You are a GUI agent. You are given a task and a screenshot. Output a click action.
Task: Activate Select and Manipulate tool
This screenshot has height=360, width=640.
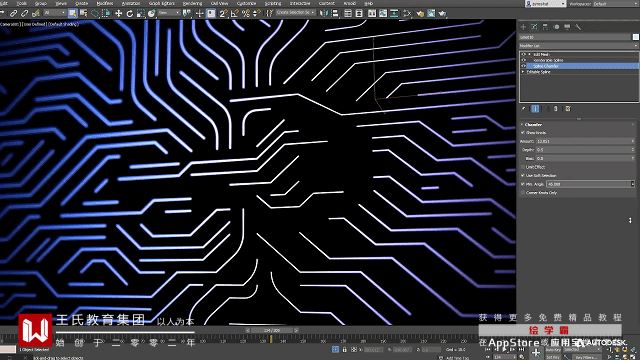(x=199, y=13)
